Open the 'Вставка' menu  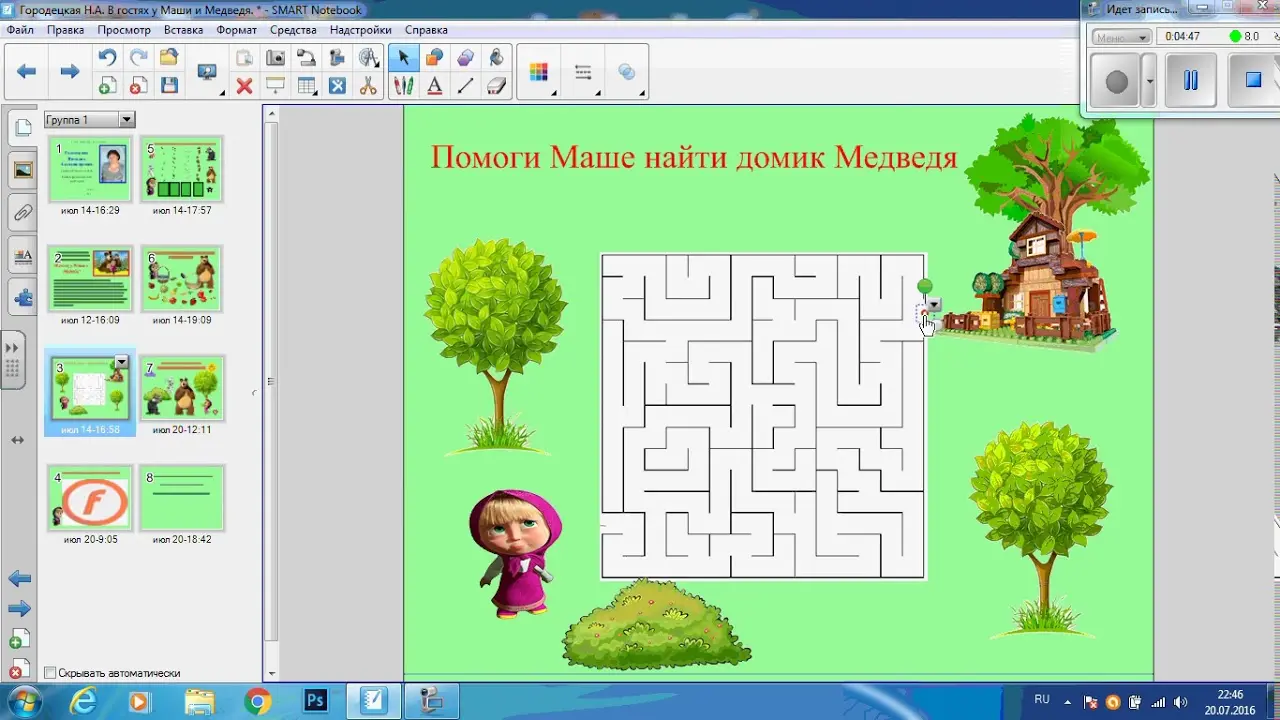[183, 30]
